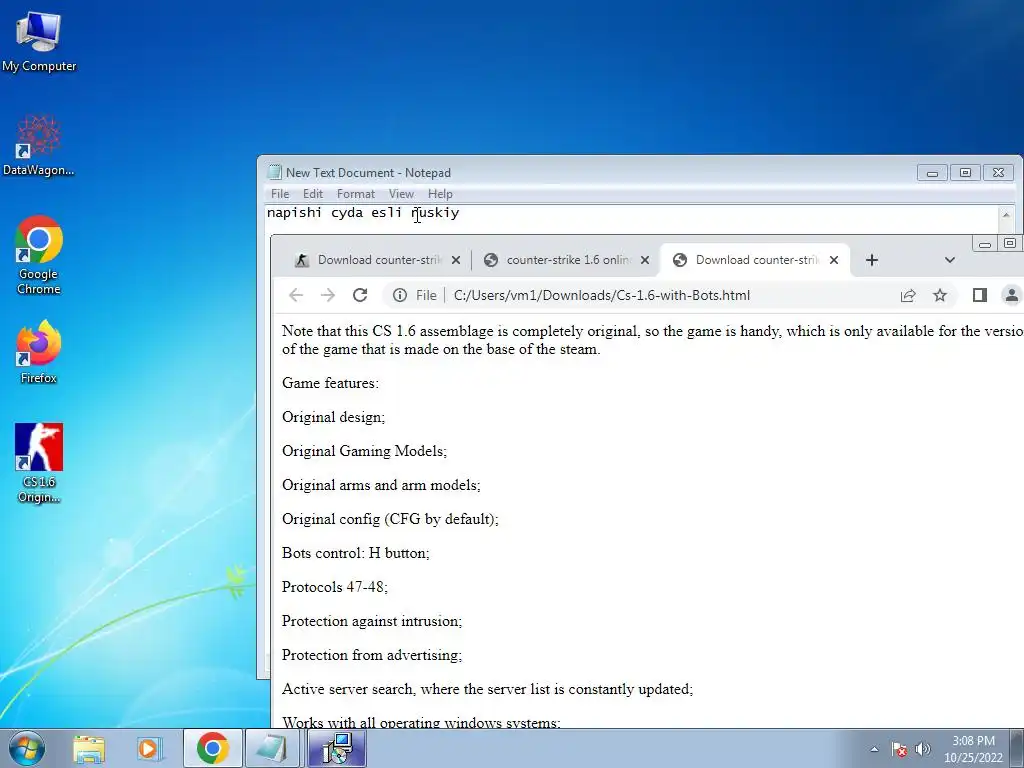Place cursor in Notepad text 'napishi cyda'
1024x768 pixels.
(314, 213)
